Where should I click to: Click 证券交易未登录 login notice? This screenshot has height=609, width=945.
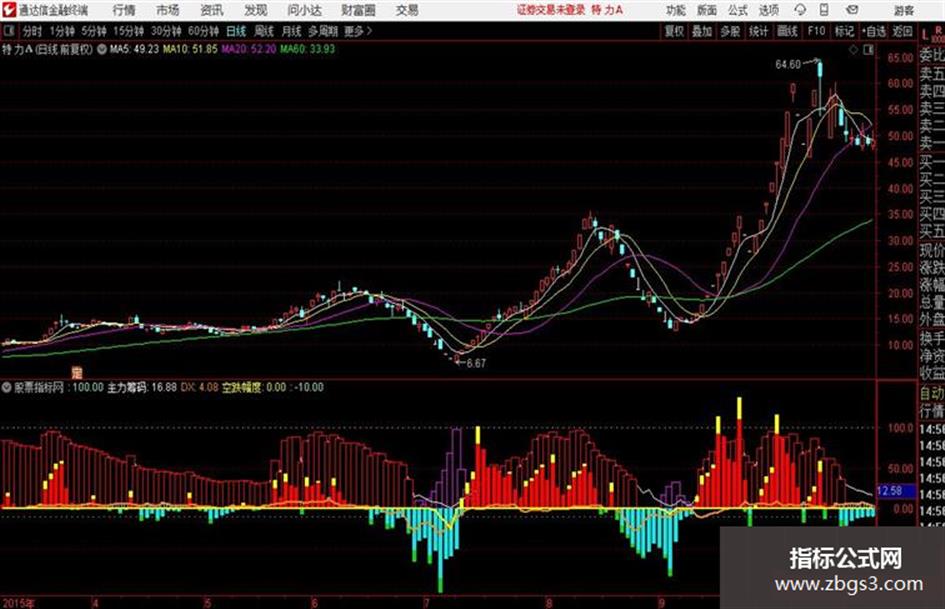551,10
